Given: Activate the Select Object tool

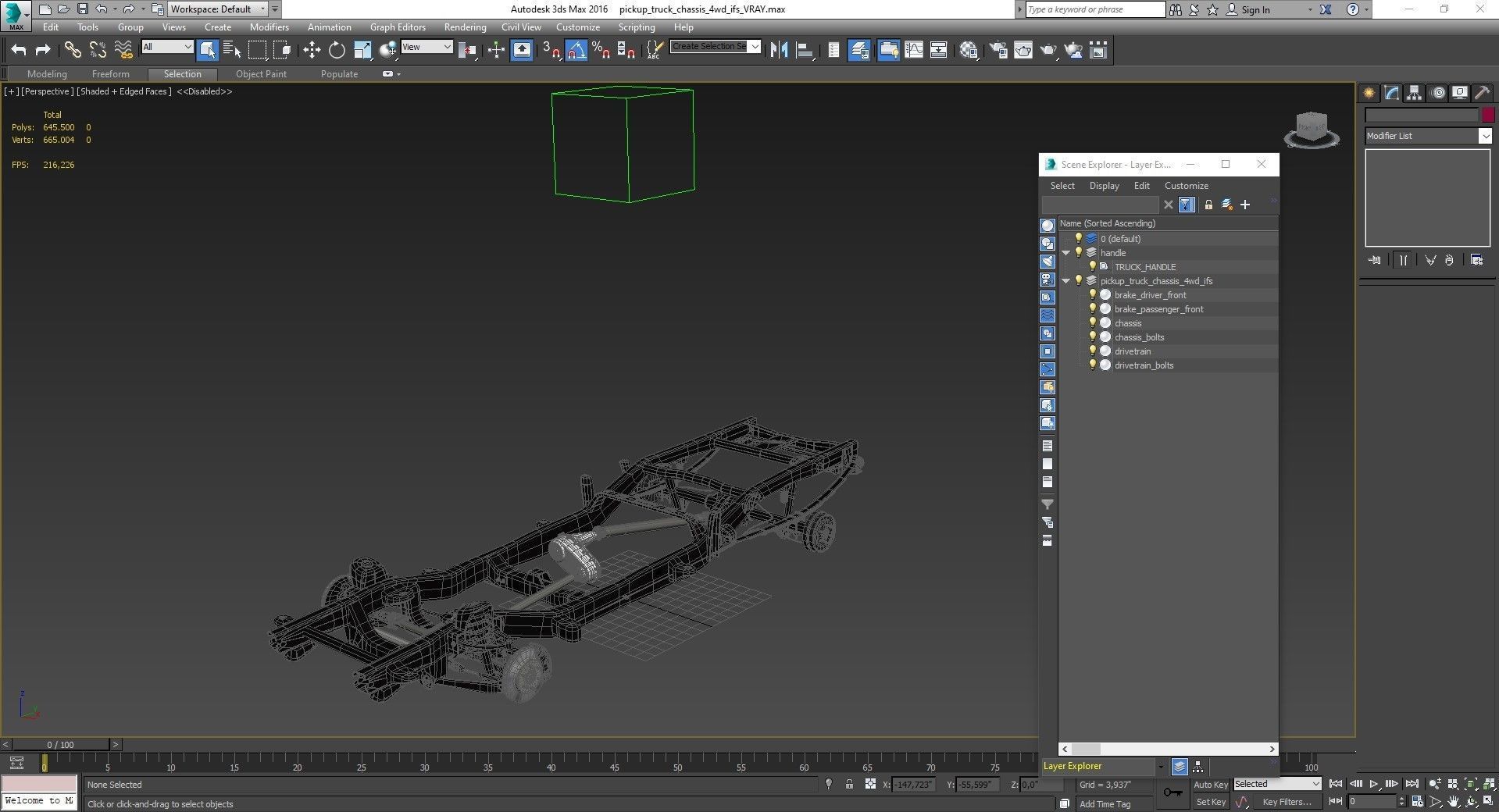Looking at the screenshot, I should click(207, 50).
